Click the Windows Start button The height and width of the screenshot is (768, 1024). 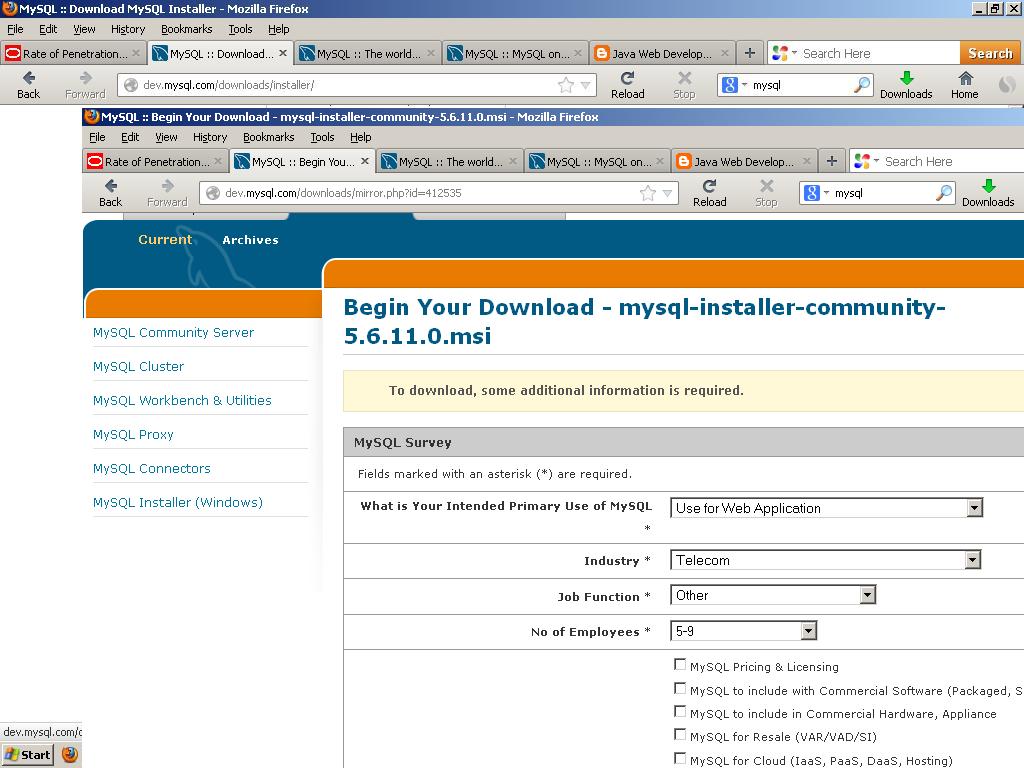point(27,755)
